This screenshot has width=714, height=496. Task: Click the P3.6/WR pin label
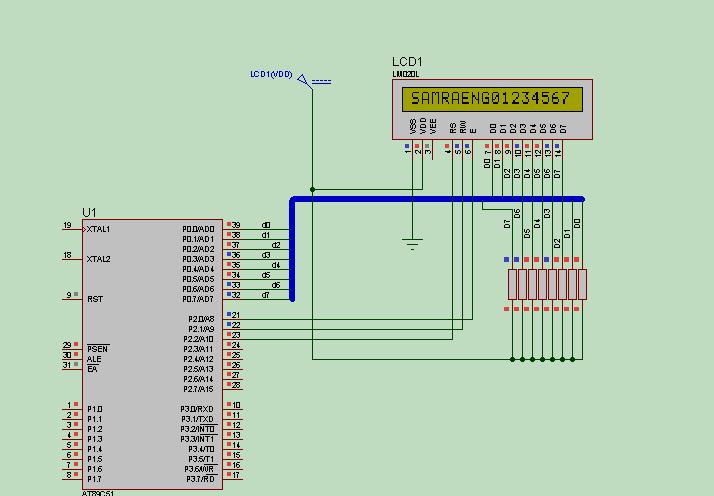click(x=199, y=469)
